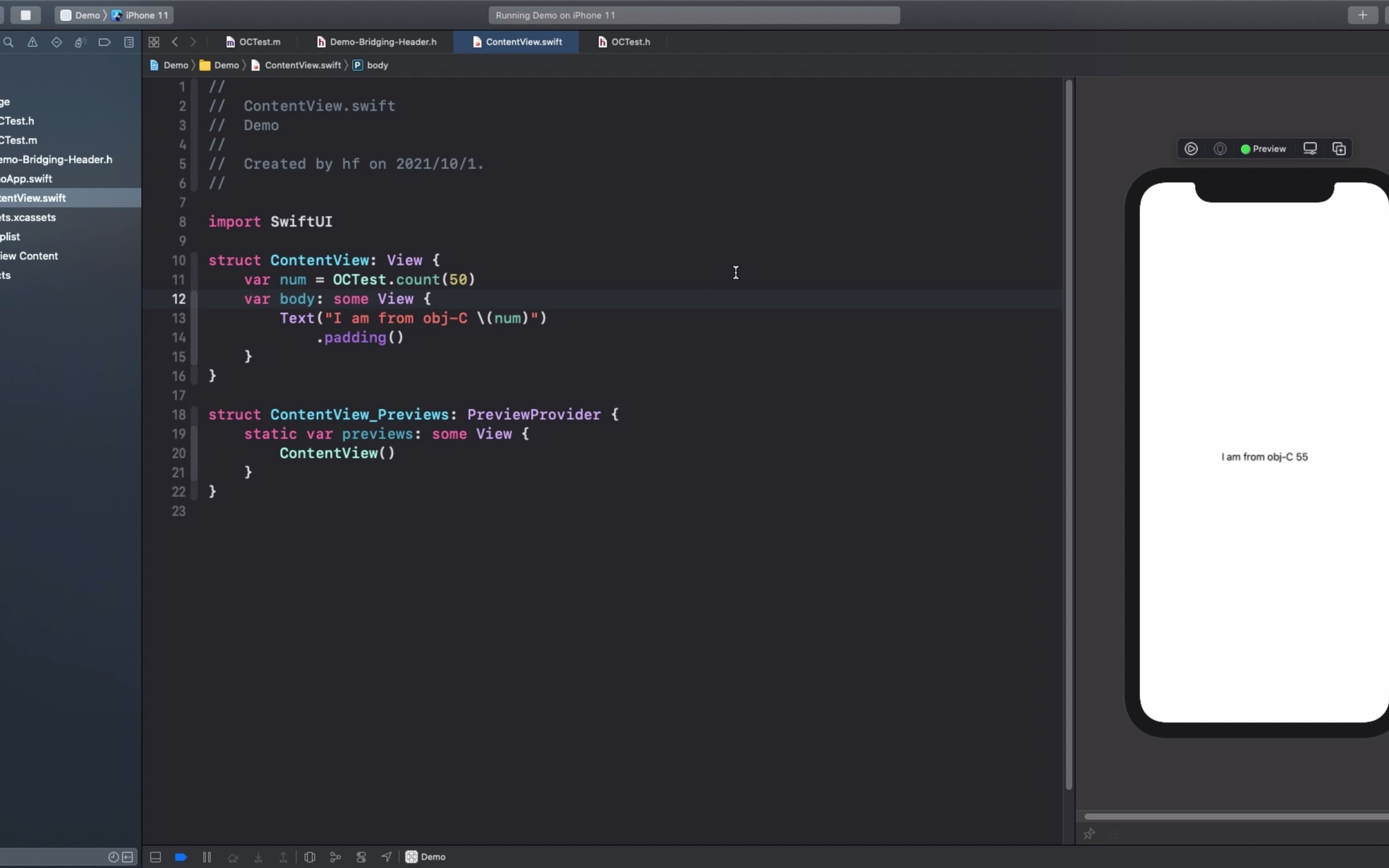Duplicate the preview
This screenshot has width=1389, height=868.
click(1339, 149)
